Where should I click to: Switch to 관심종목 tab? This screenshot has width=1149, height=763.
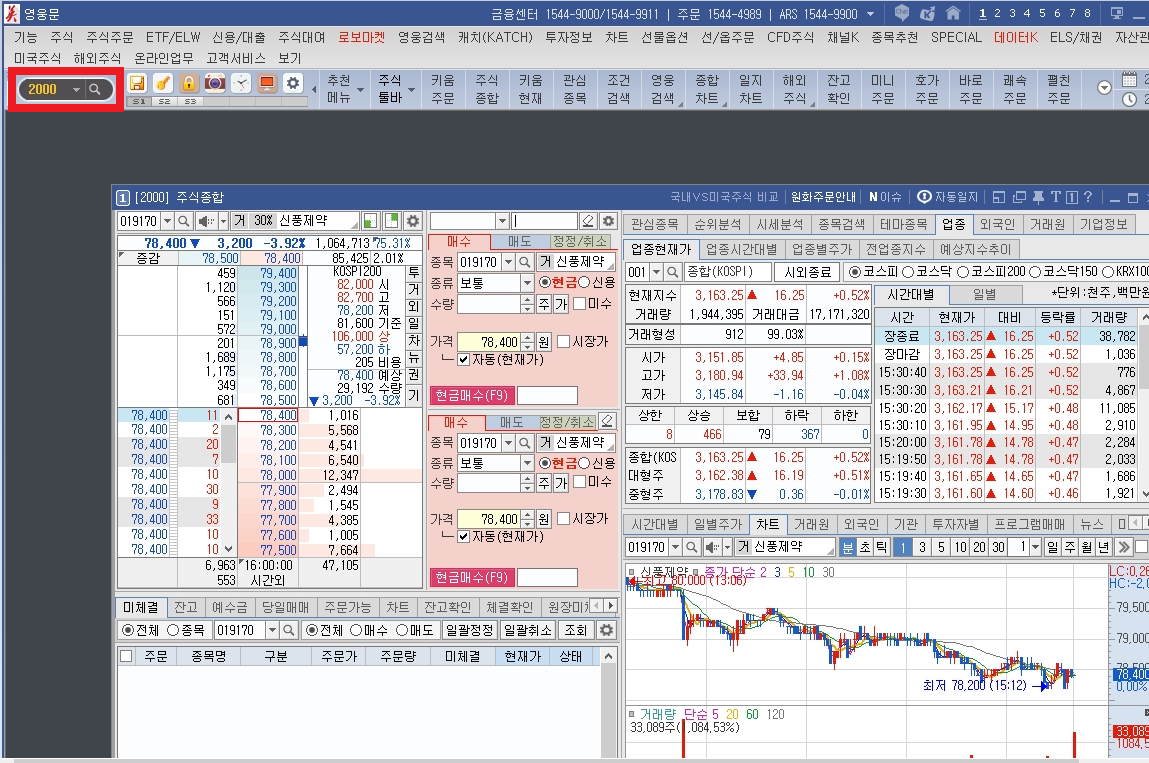pos(654,224)
